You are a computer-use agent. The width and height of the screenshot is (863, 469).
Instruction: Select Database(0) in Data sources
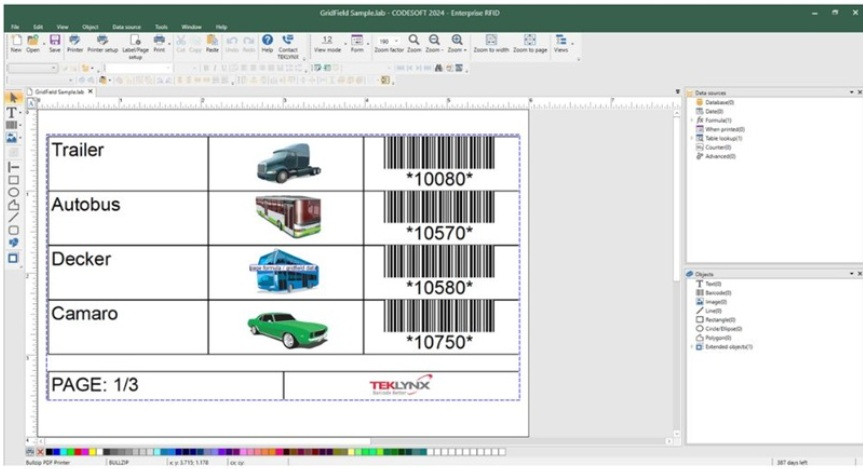715,102
